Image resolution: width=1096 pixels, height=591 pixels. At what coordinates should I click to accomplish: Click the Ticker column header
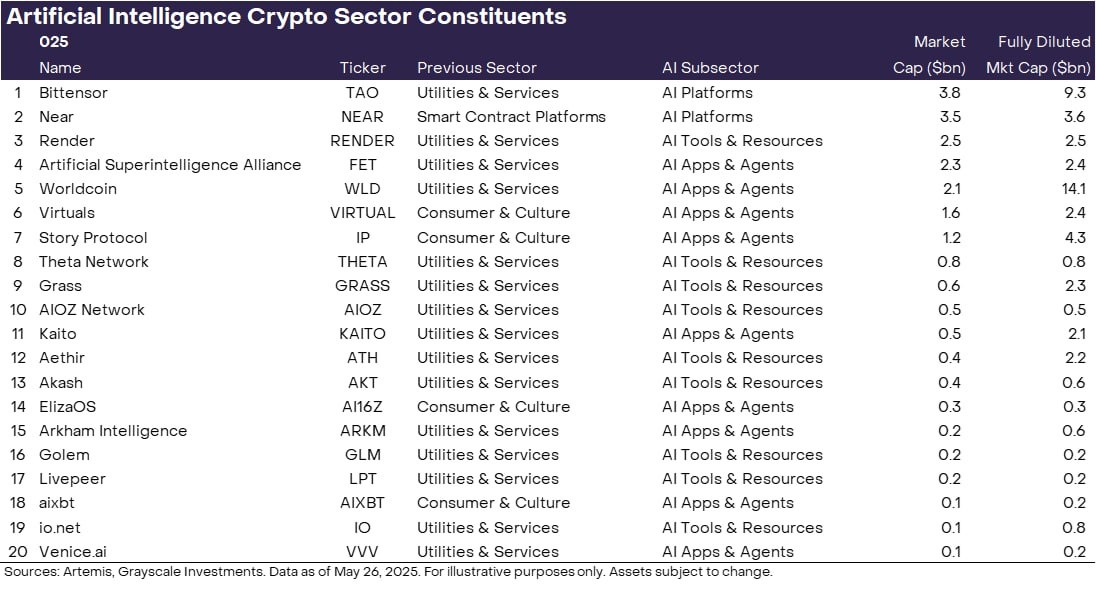click(x=362, y=68)
